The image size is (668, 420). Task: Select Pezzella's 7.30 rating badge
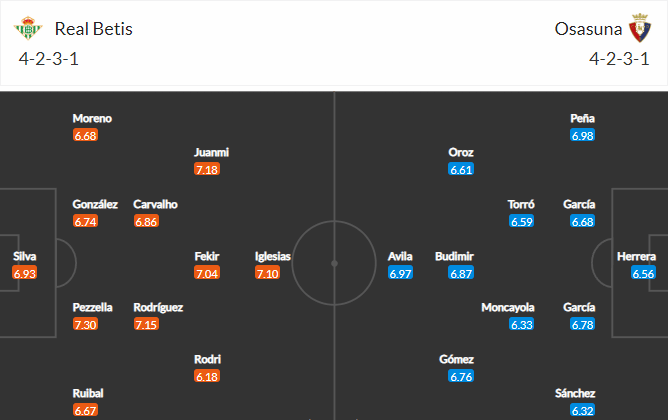(x=85, y=325)
